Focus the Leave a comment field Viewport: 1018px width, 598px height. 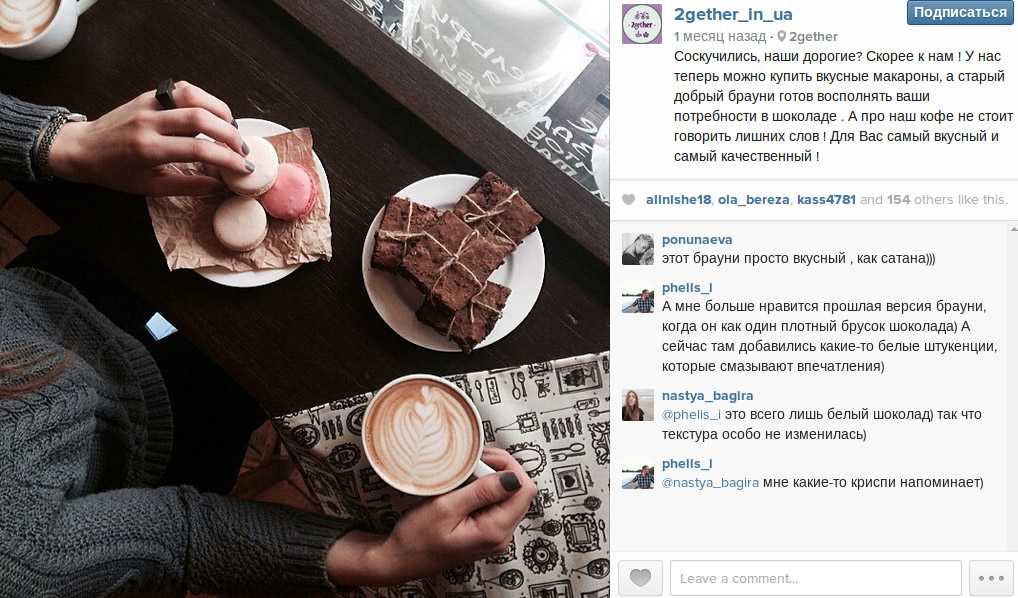815,578
